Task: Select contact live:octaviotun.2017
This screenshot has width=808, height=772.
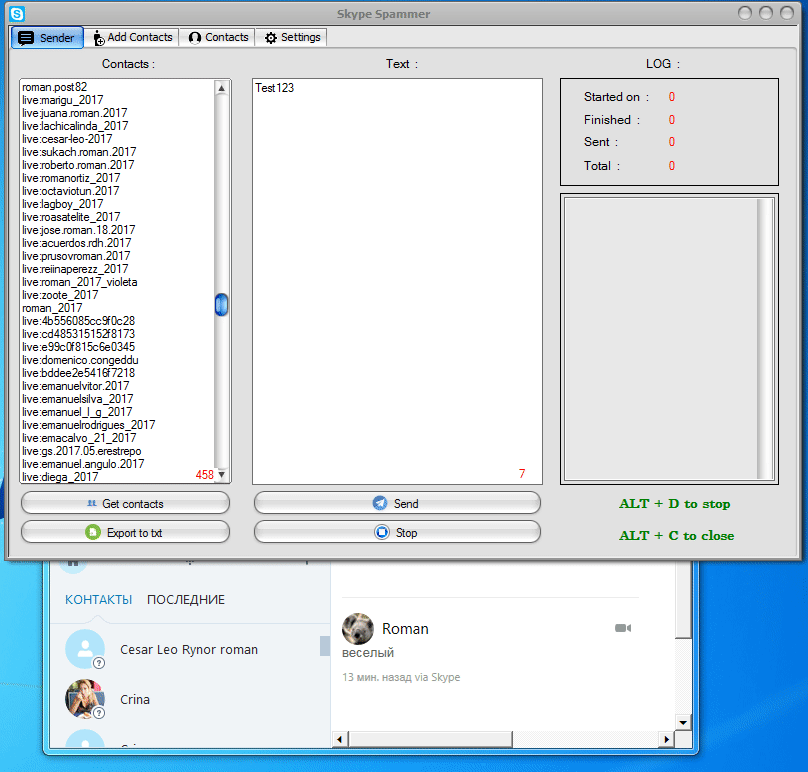Action: point(71,191)
